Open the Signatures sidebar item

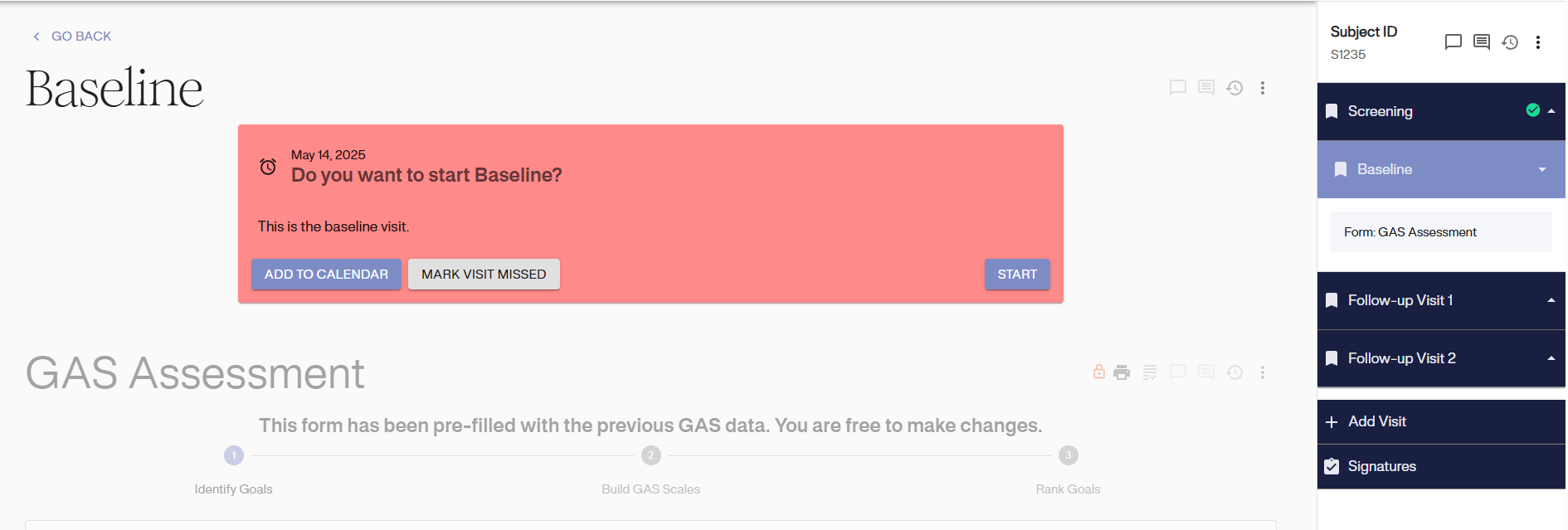click(x=1381, y=466)
